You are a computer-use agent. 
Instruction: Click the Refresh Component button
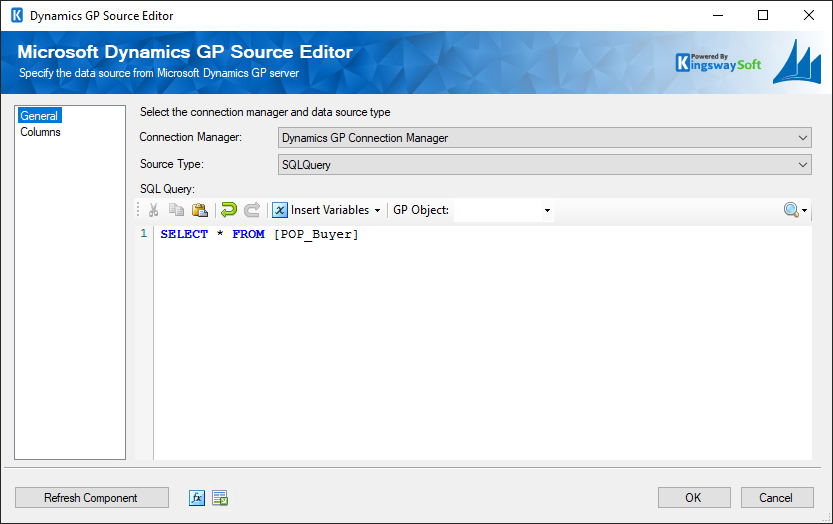pyautogui.click(x=91, y=497)
